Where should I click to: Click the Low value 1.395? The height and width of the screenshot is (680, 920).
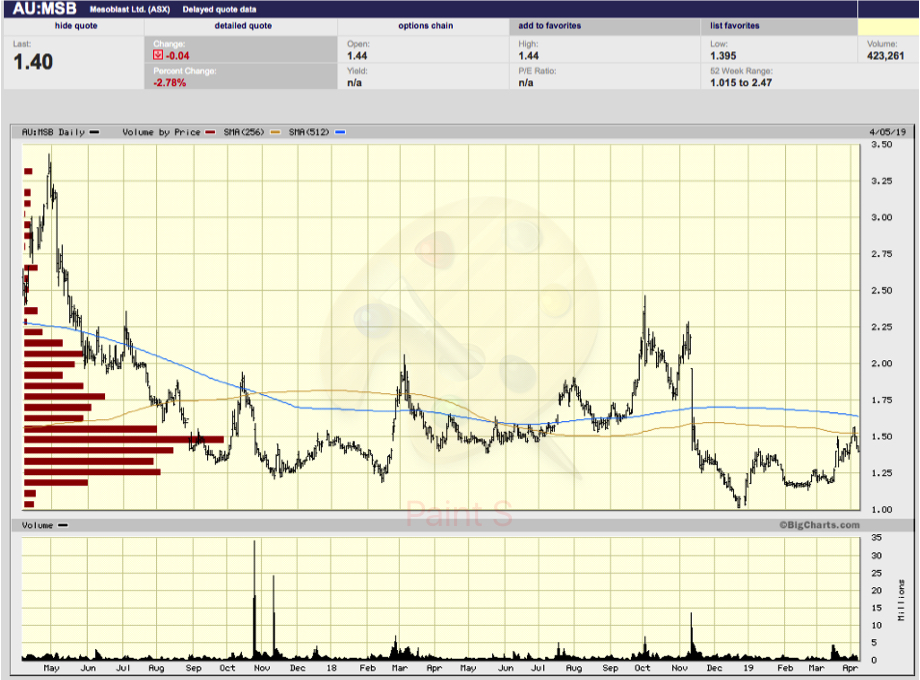point(723,56)
